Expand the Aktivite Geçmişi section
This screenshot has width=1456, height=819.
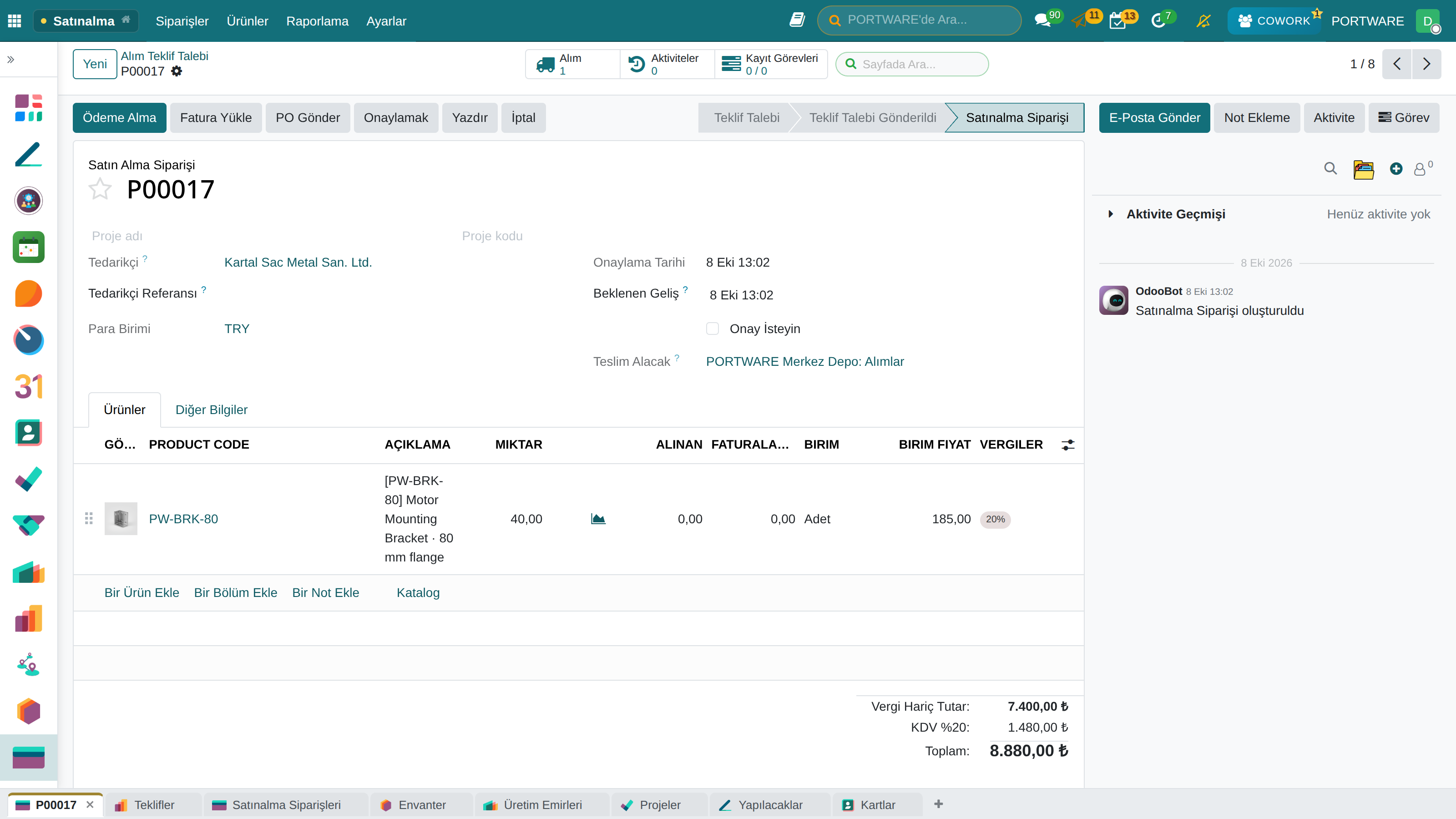coord(1176,214)
